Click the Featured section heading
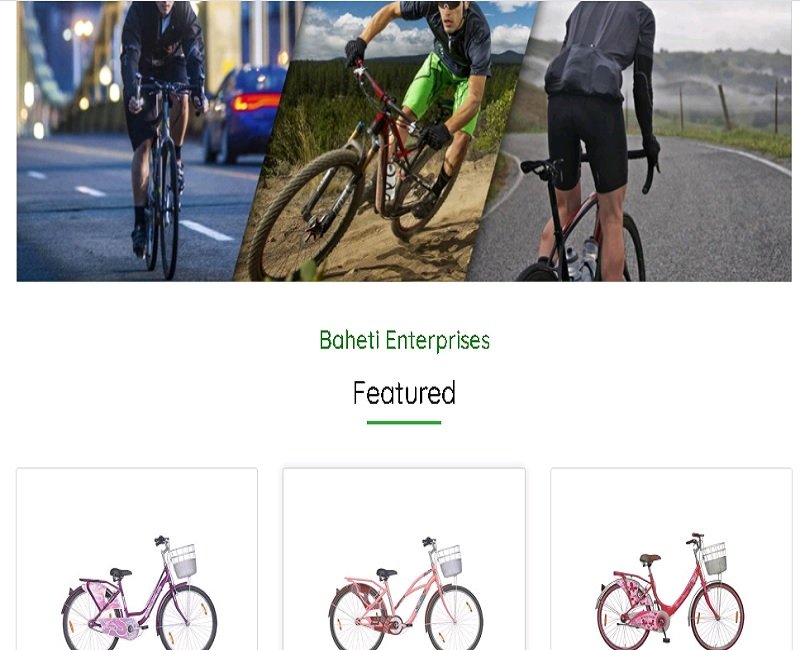 pos(404,393)
